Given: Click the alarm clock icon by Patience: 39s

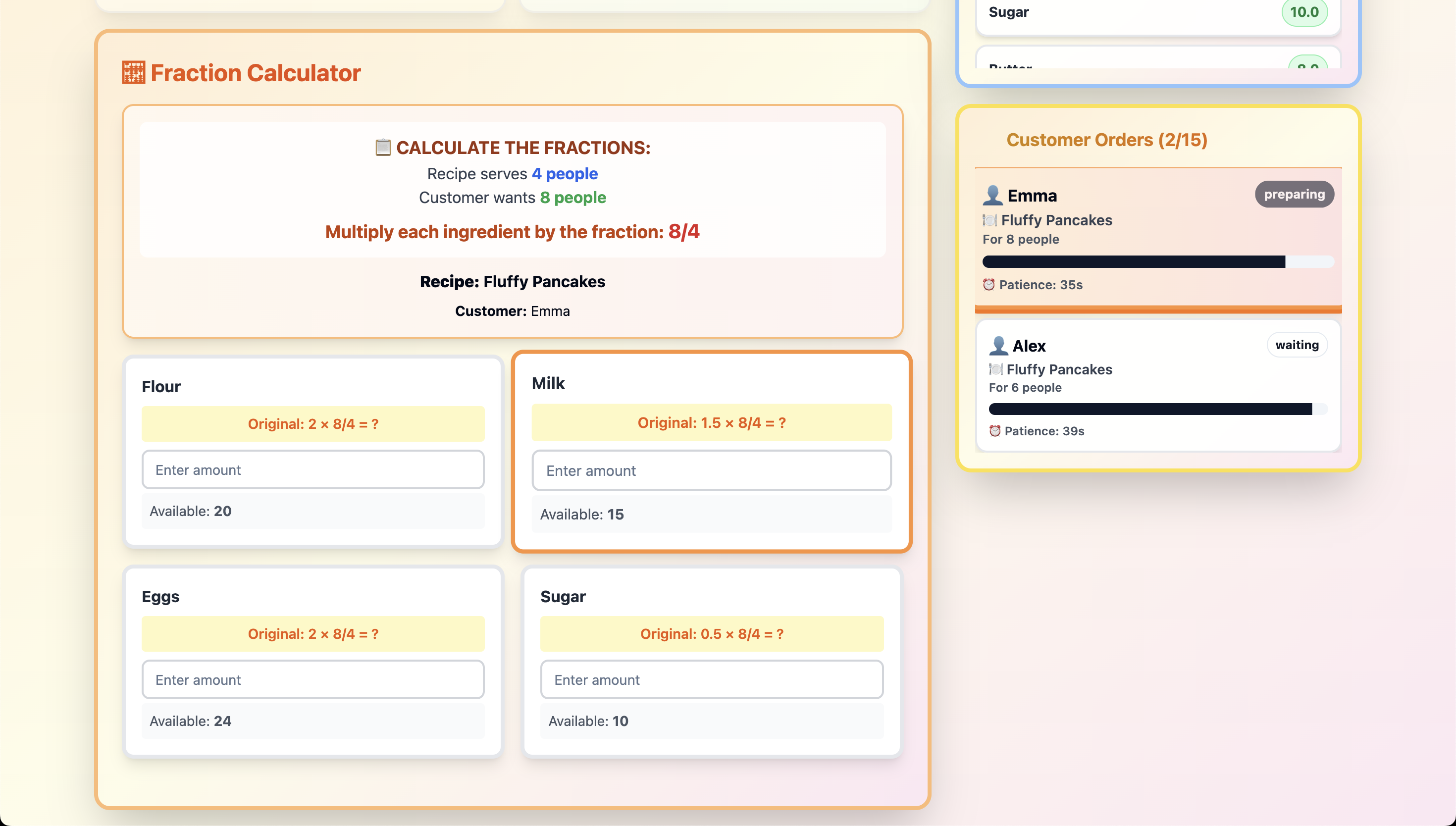Looking at the screenshot, I should point(995,431).
